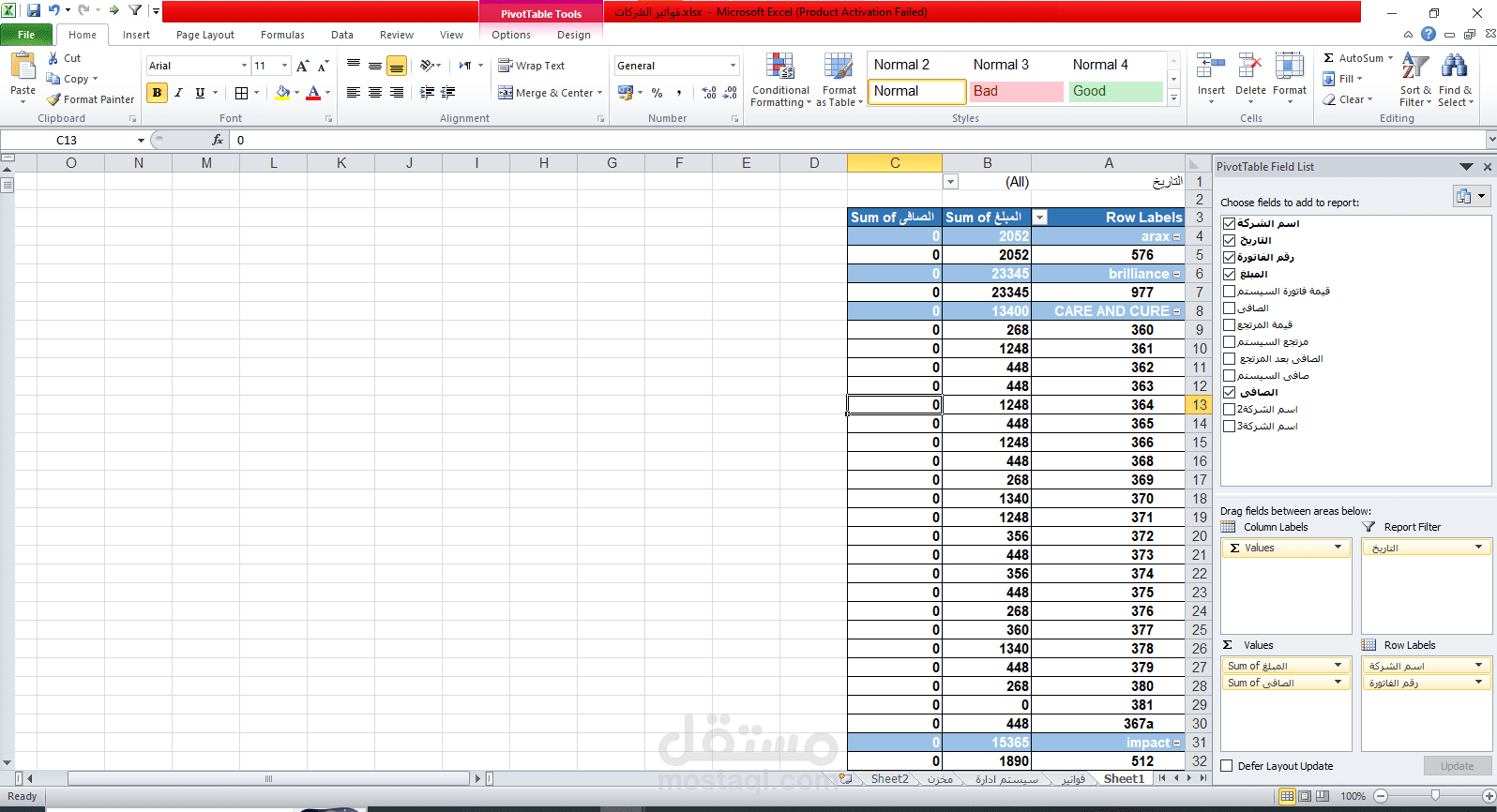This screenshot has width=1497, height=812.
Task: Apply Percent Style number format
Action: (x=657, y=93)
